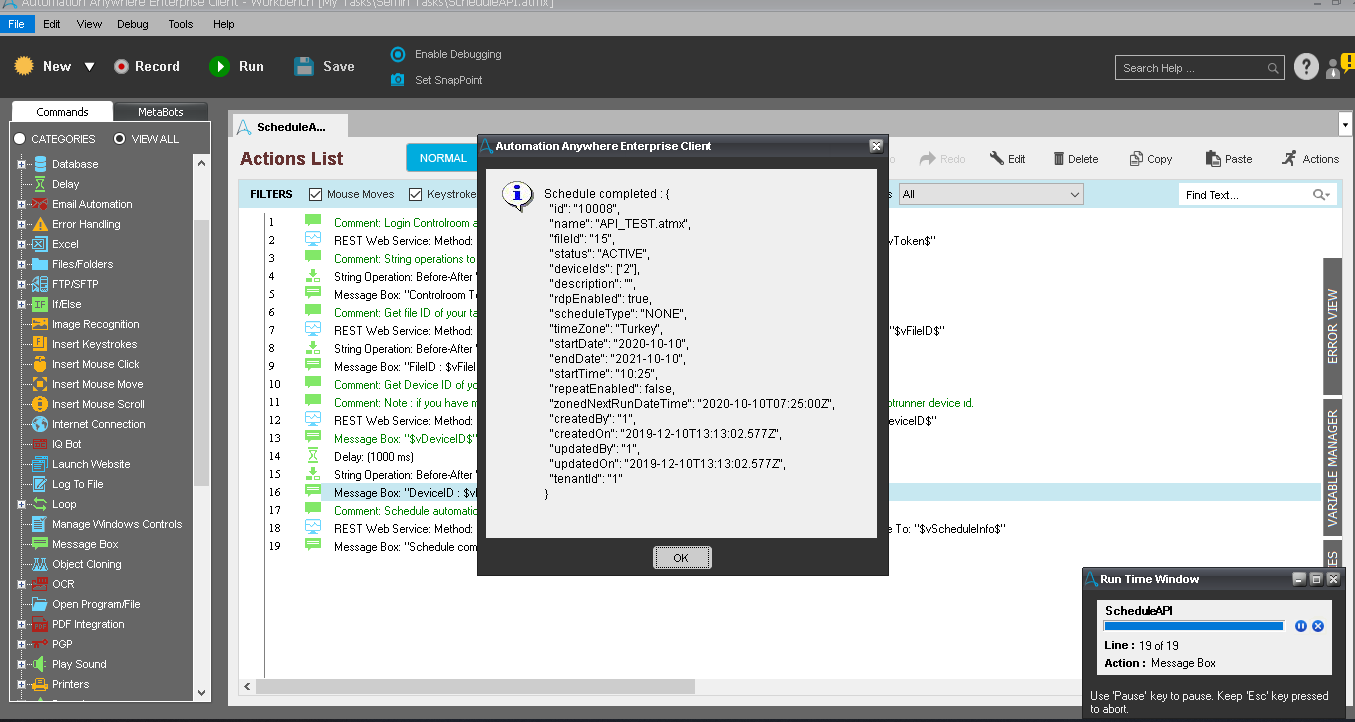Open the Tools menu
The height and width of the screenshot is (722, 1355).
tap(181, 24)
